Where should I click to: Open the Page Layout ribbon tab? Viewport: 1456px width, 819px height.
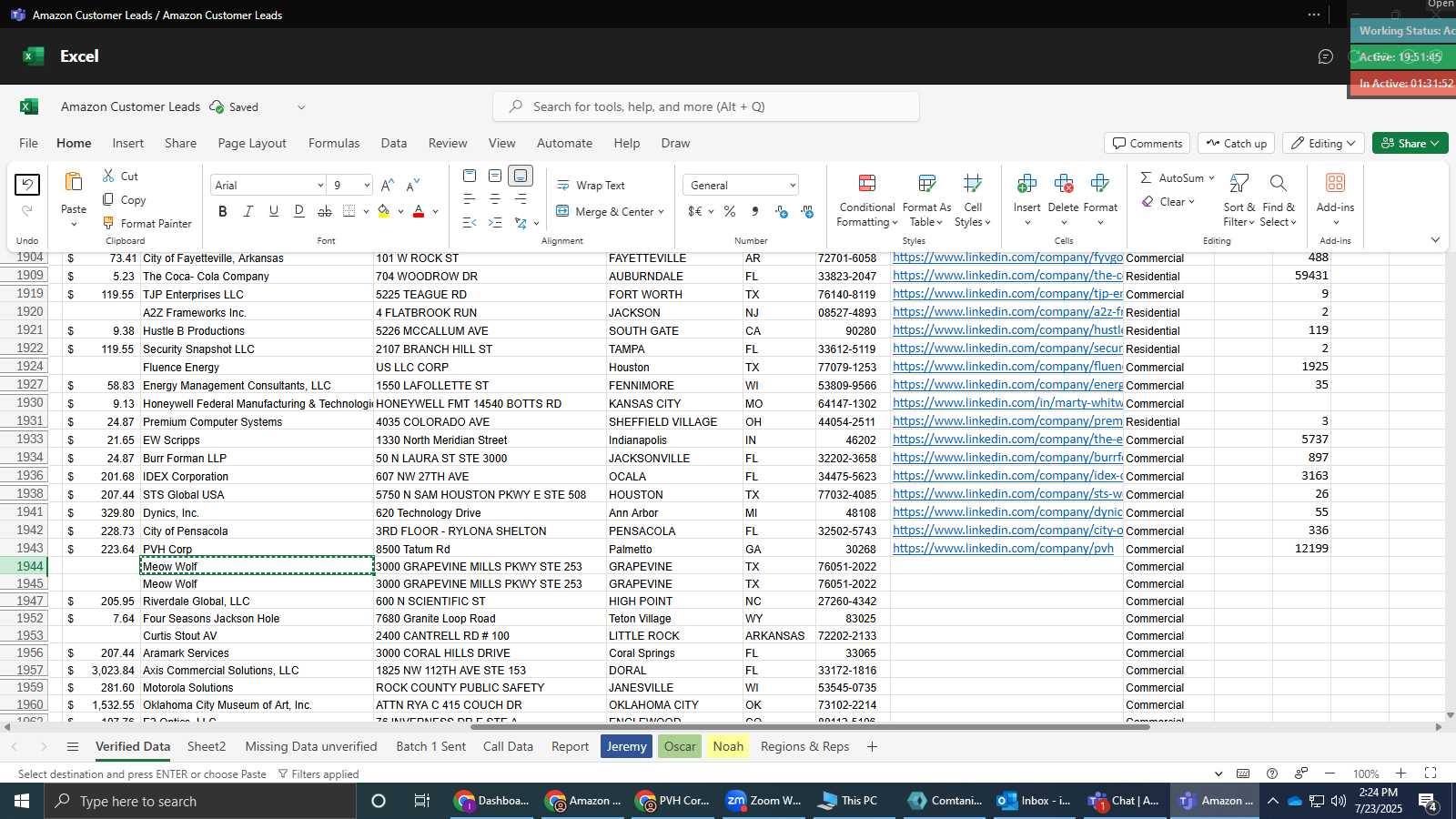(x=252, y=143)
